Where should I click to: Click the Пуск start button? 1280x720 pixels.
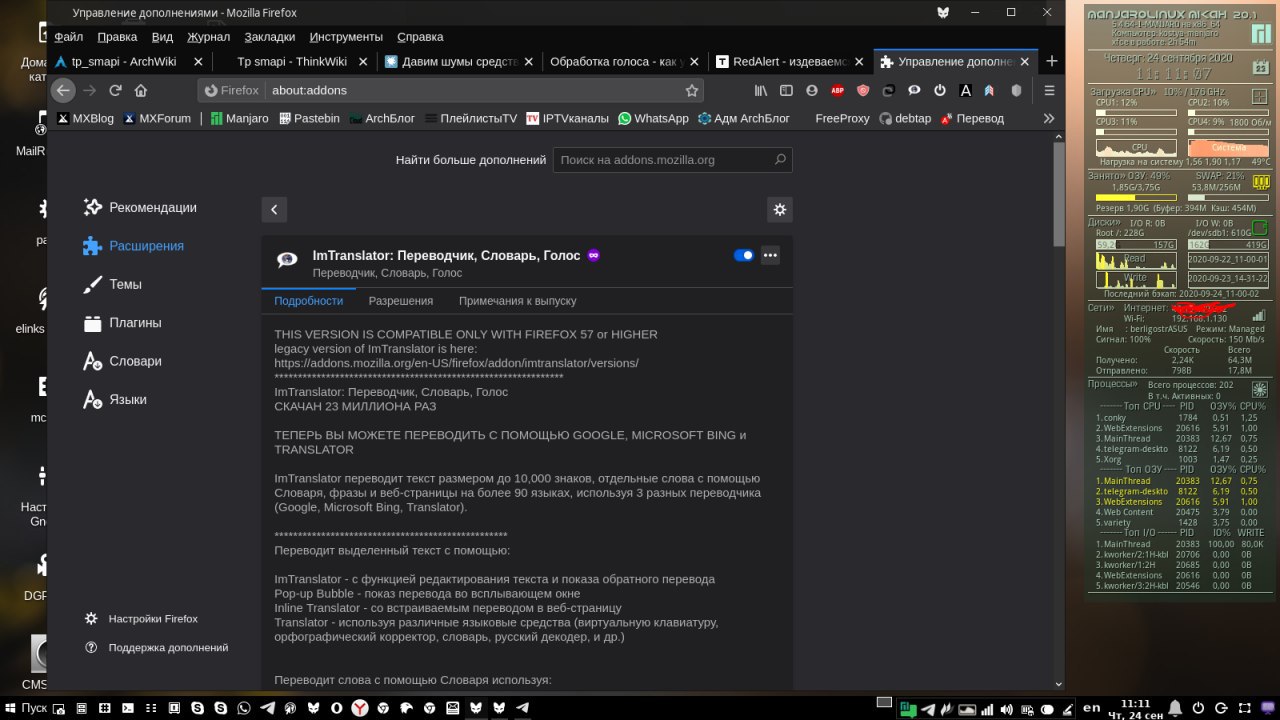click(x=28, y=708)
